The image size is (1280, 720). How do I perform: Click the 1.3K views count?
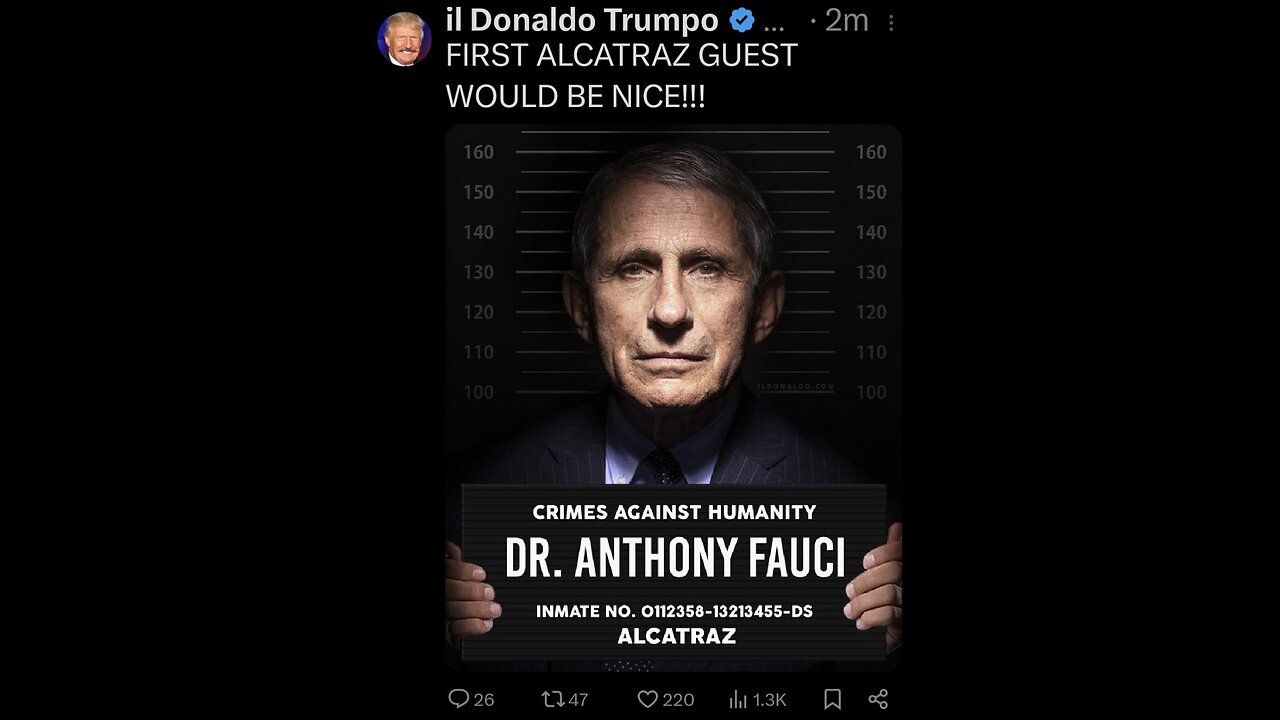click(770, 699)
